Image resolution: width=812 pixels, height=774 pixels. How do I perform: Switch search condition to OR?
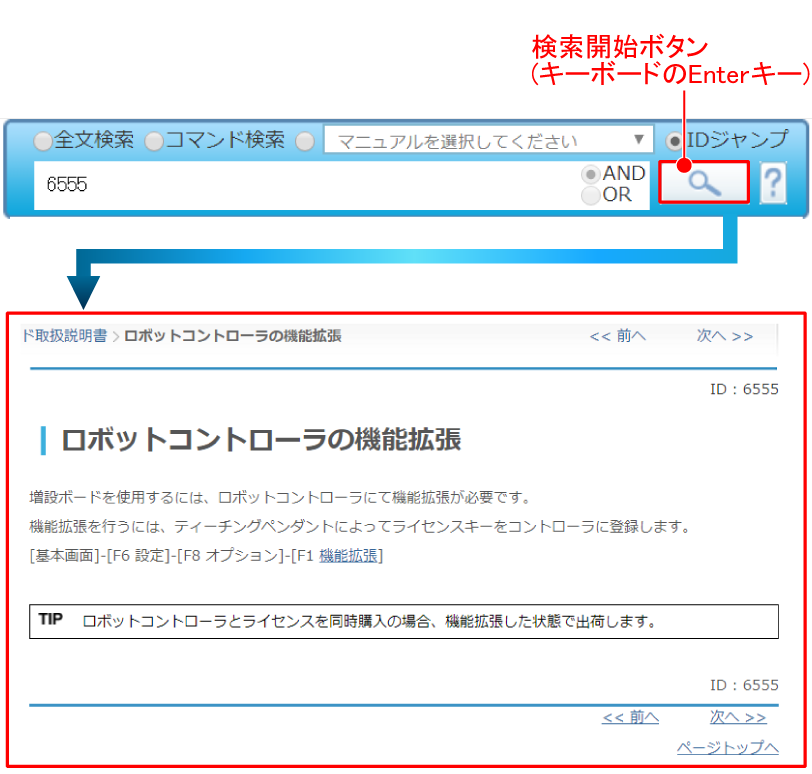pos(591,195)
